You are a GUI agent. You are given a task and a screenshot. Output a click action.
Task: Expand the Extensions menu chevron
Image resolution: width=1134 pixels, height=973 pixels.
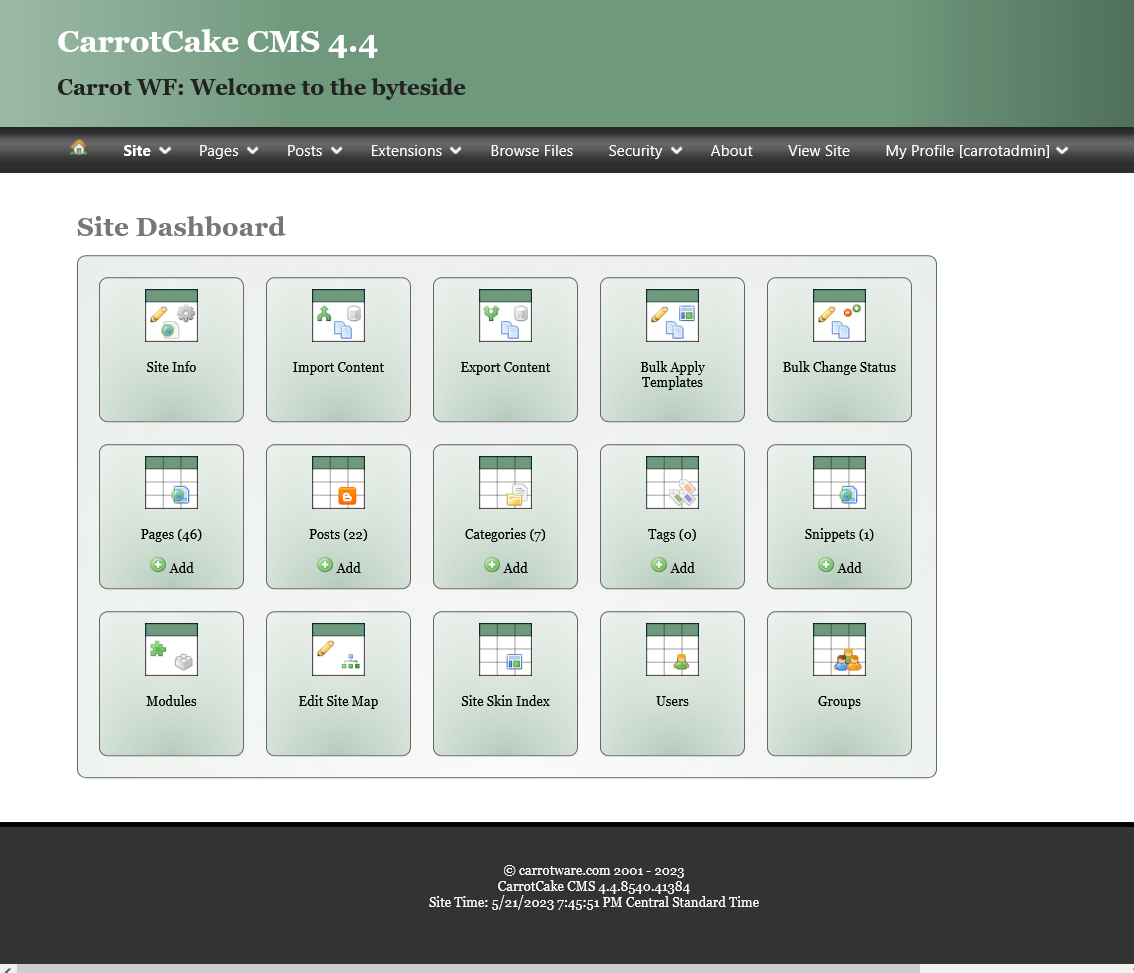tap(456, 150)
